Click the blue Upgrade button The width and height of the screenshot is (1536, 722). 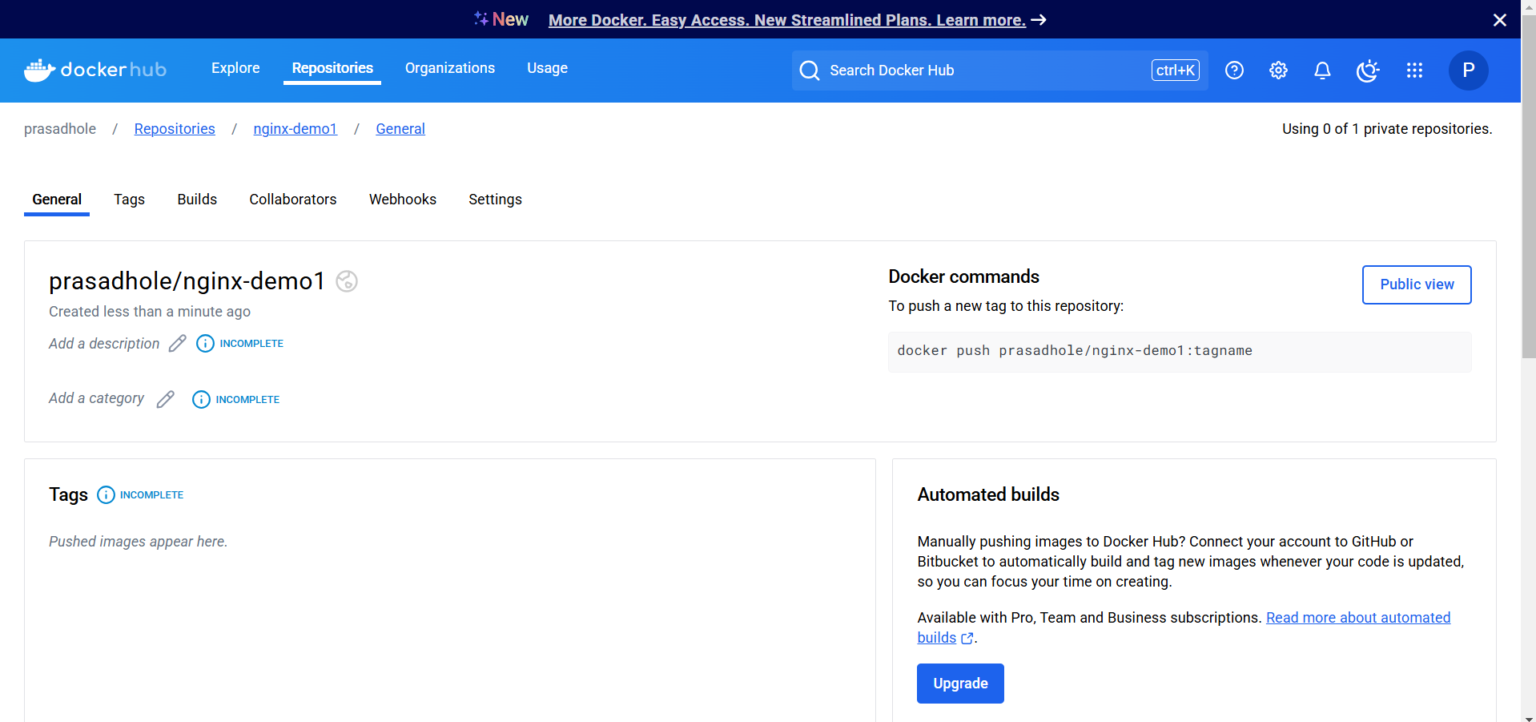960,684
